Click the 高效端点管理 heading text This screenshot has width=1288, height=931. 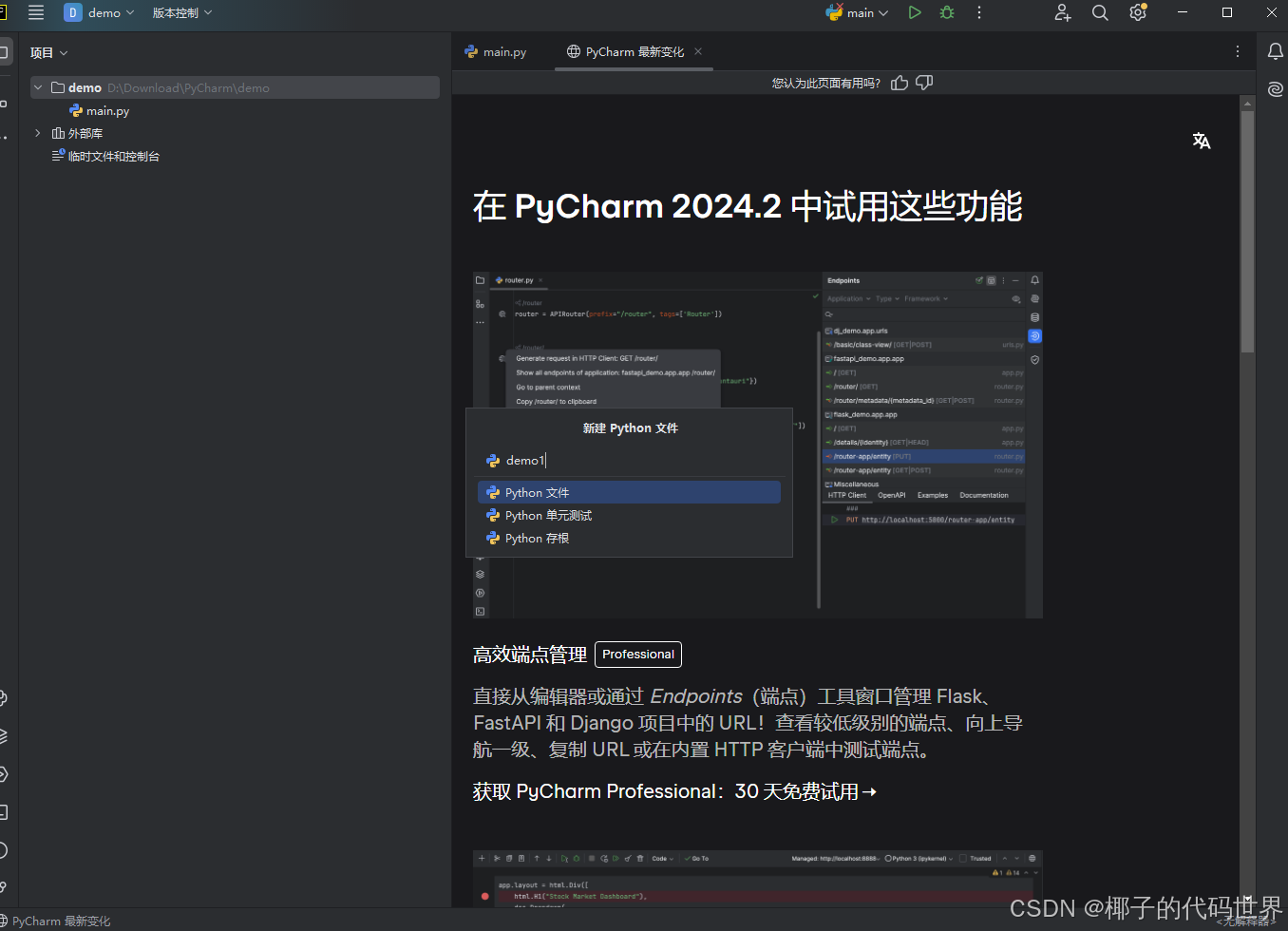click(530, 655)
